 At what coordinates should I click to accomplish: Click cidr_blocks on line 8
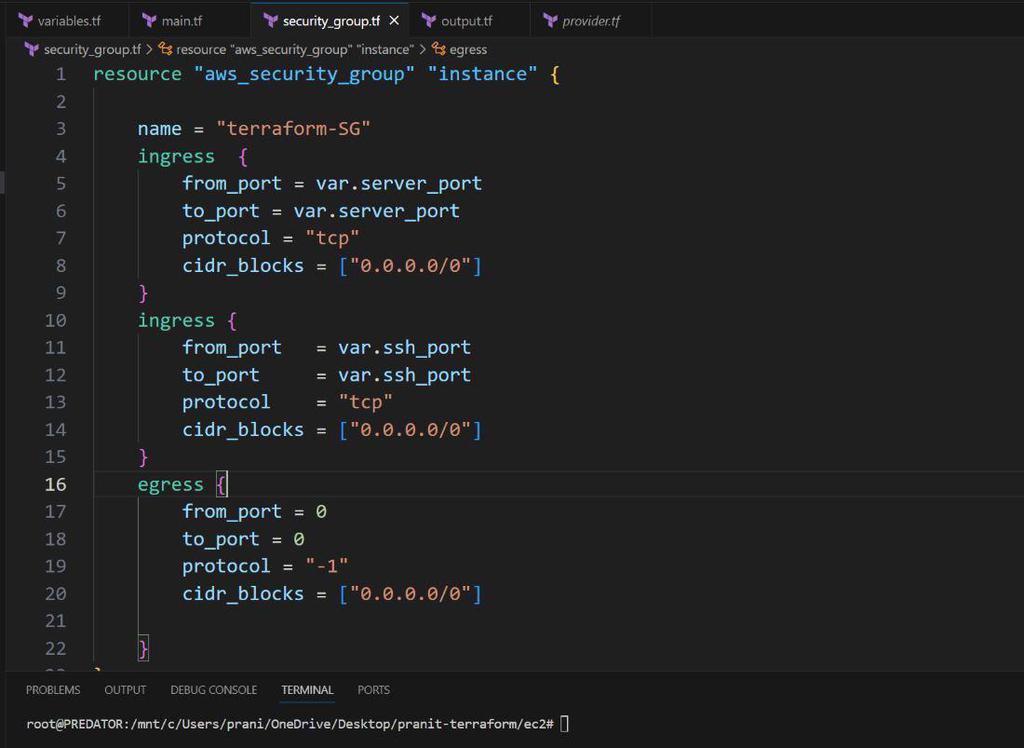[x=243, y=266]
